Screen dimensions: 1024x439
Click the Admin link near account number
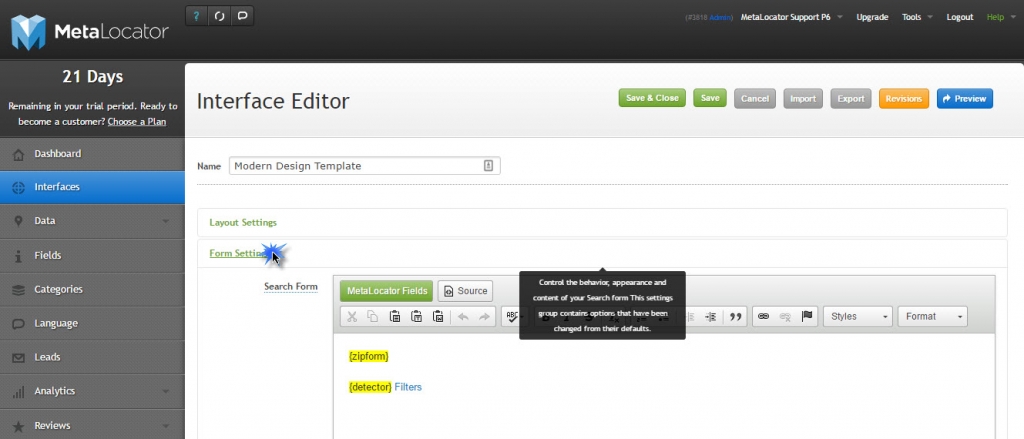pos(720,17)
